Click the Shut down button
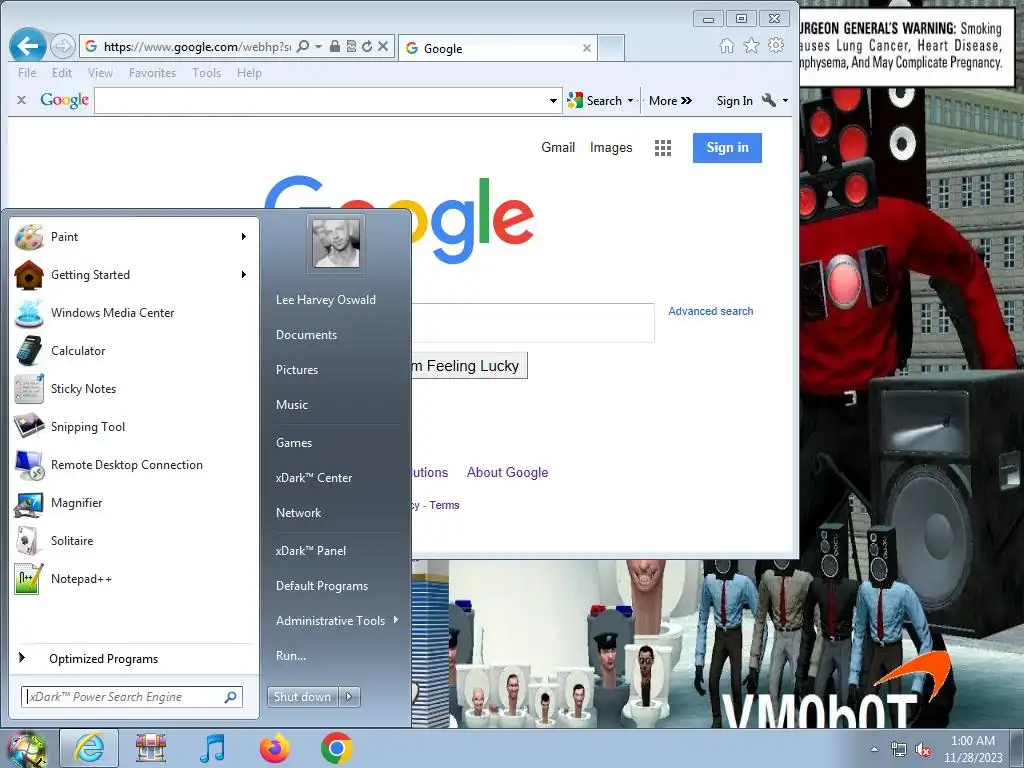This screenshot has width=1024, height=768. 302,697
